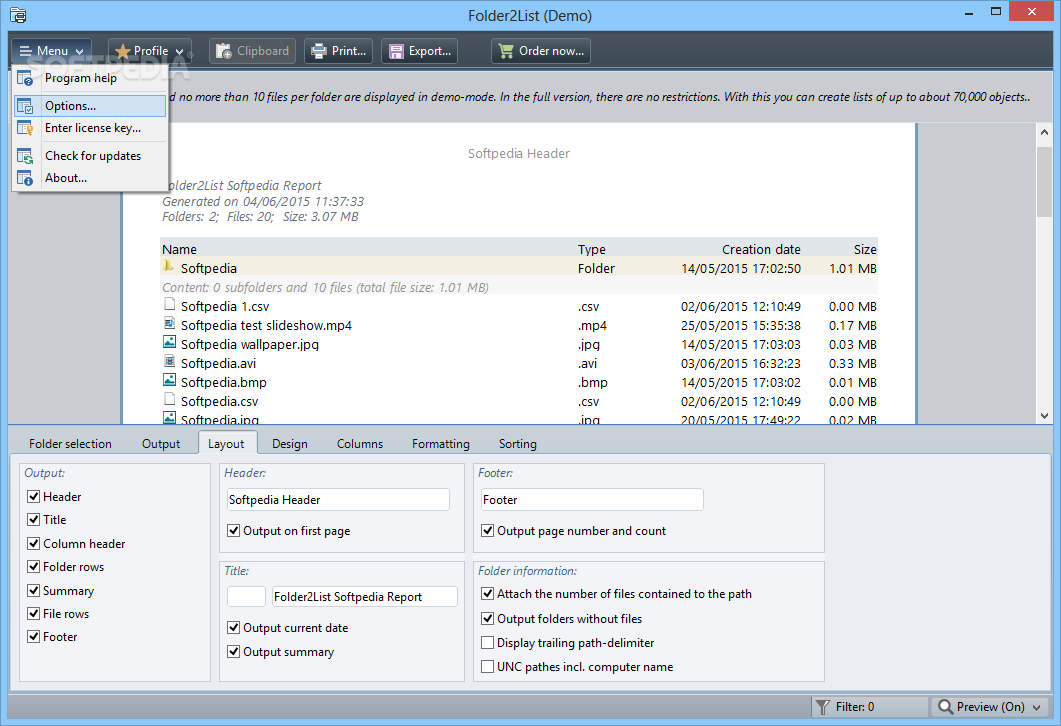1061x726 pixels.
Task: Click the Softpedia.bmp image icon
Action: pyautogui.click(x=169, y=380)
